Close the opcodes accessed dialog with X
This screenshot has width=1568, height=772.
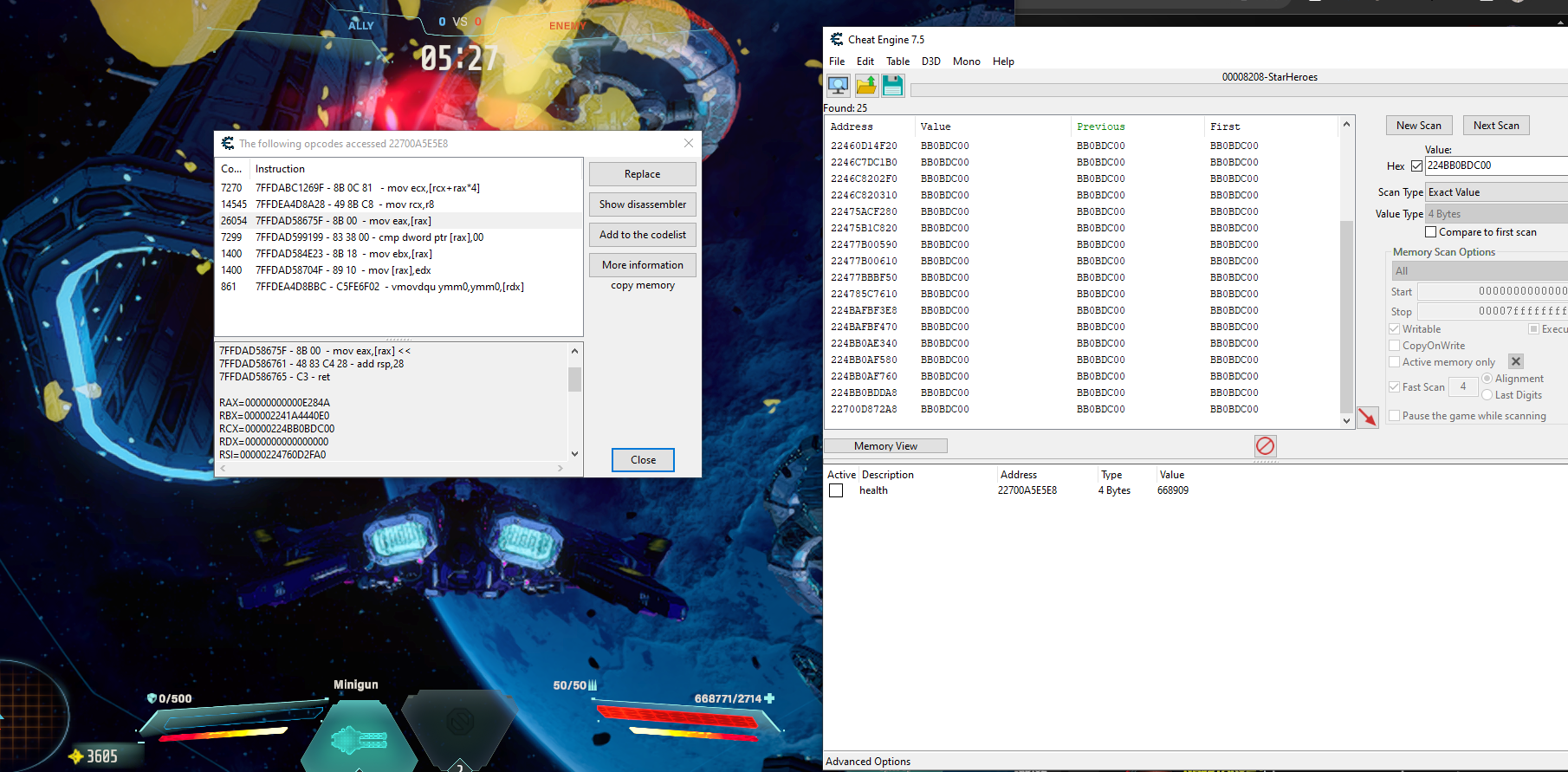tap(688, 143)
